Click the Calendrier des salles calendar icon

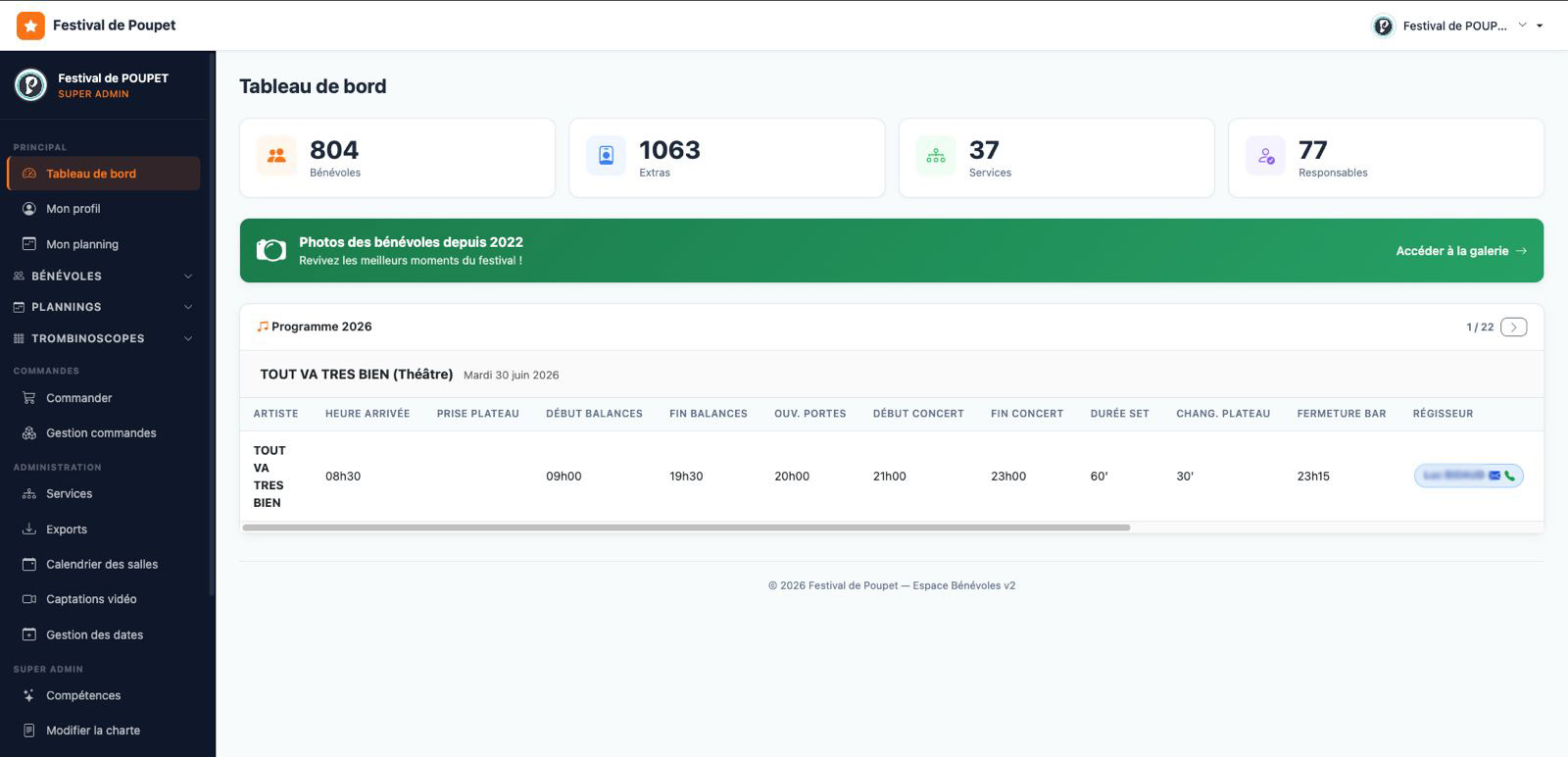(29, 565)
